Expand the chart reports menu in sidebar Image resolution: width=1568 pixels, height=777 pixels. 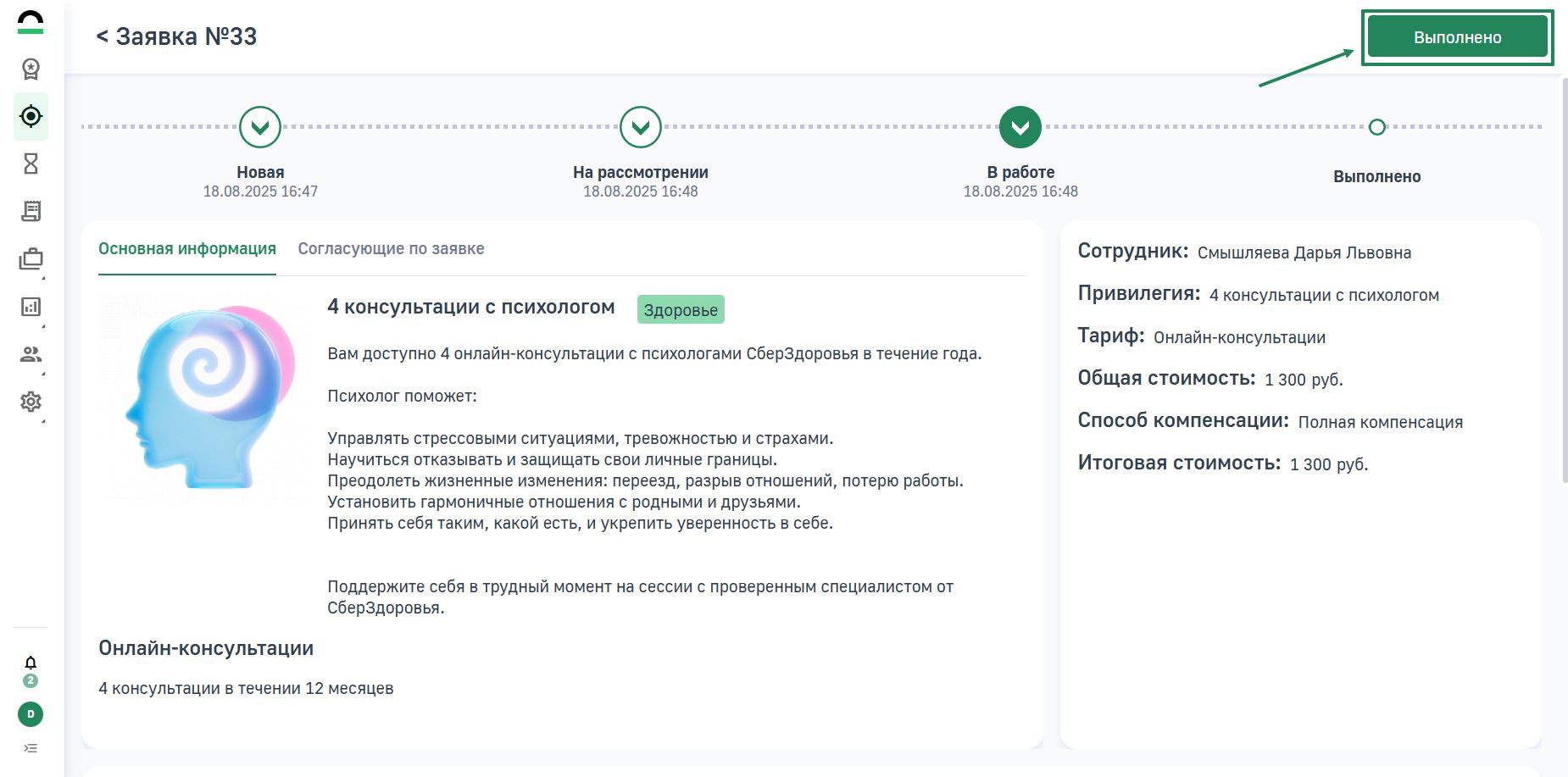coord(31,307)
